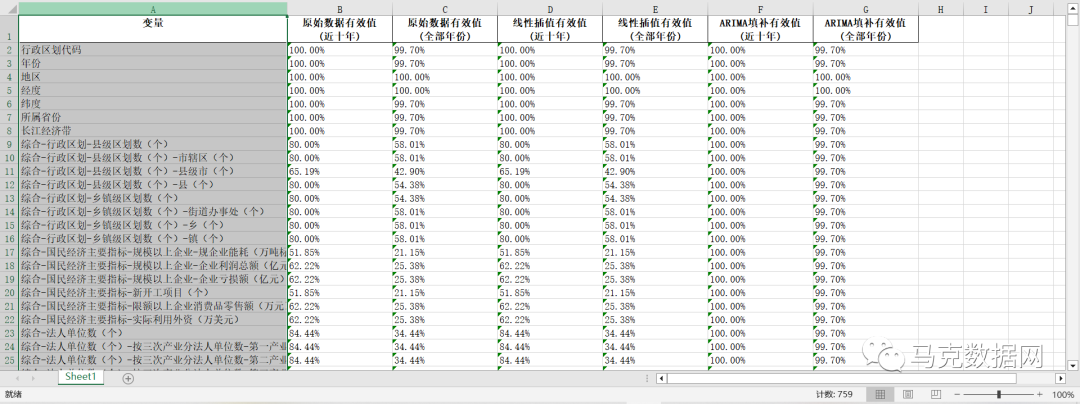Select cell 综合-国民经济主要指标-实际利用外资（万美元）

tap(153, 319)
